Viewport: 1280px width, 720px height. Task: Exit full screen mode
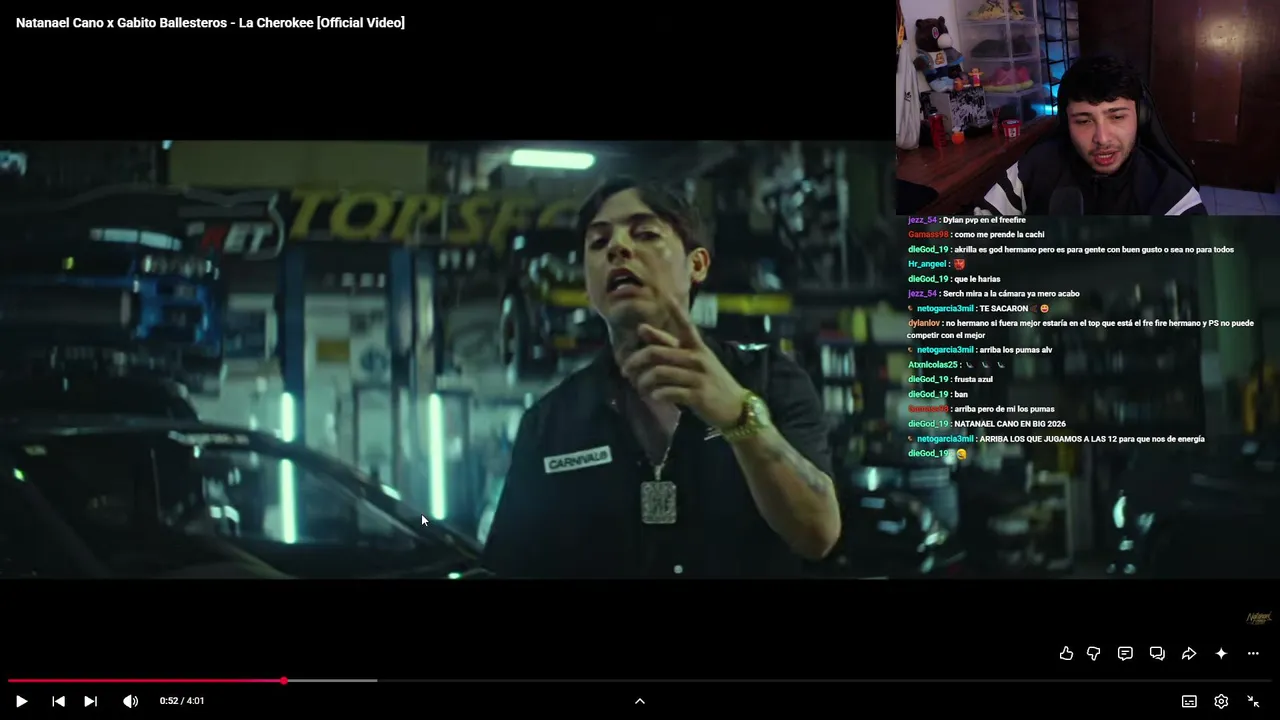(x=1253, y=701)
